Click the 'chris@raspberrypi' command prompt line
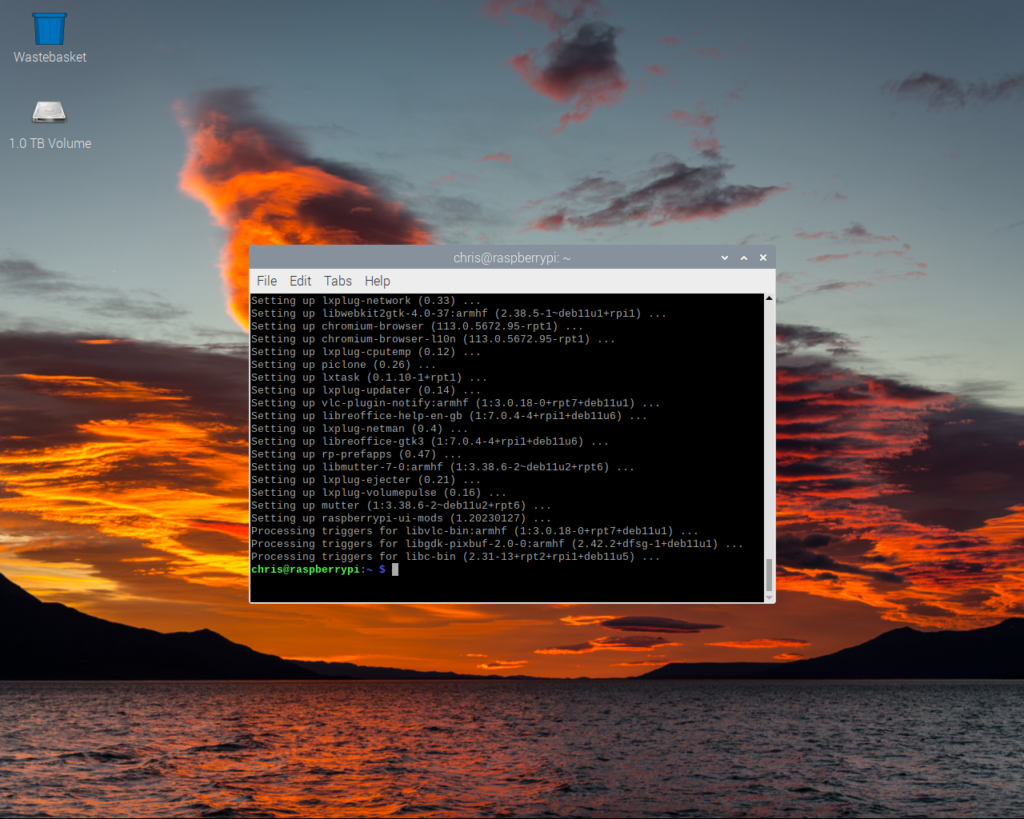Image resolution: width=1024 pixels, height=819 pixels. coord(325,570)
